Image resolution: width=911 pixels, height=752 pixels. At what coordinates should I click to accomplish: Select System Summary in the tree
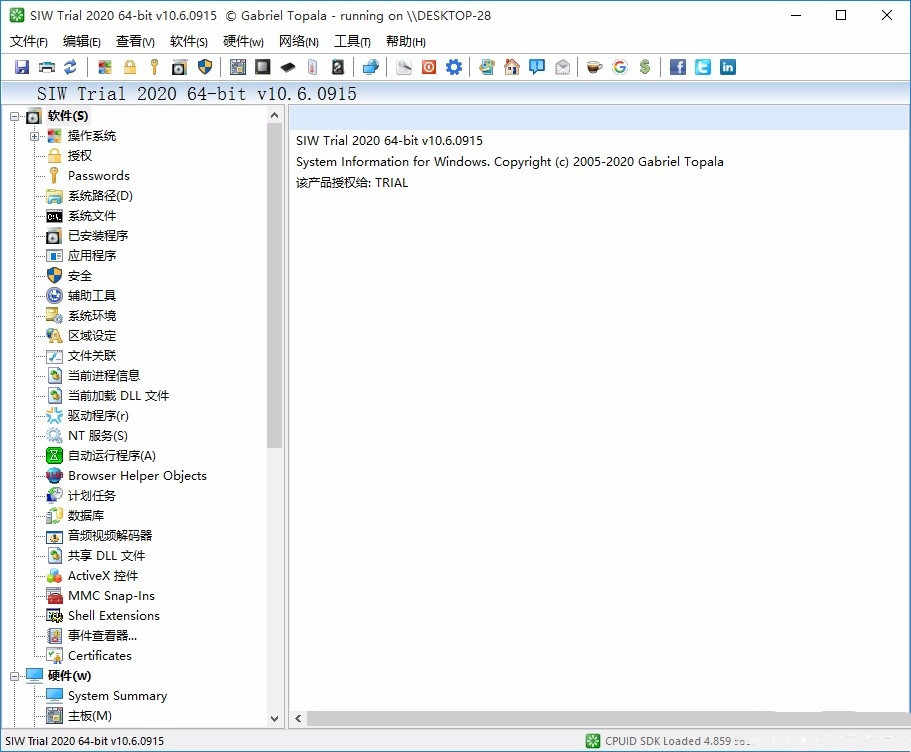[117, 696]
